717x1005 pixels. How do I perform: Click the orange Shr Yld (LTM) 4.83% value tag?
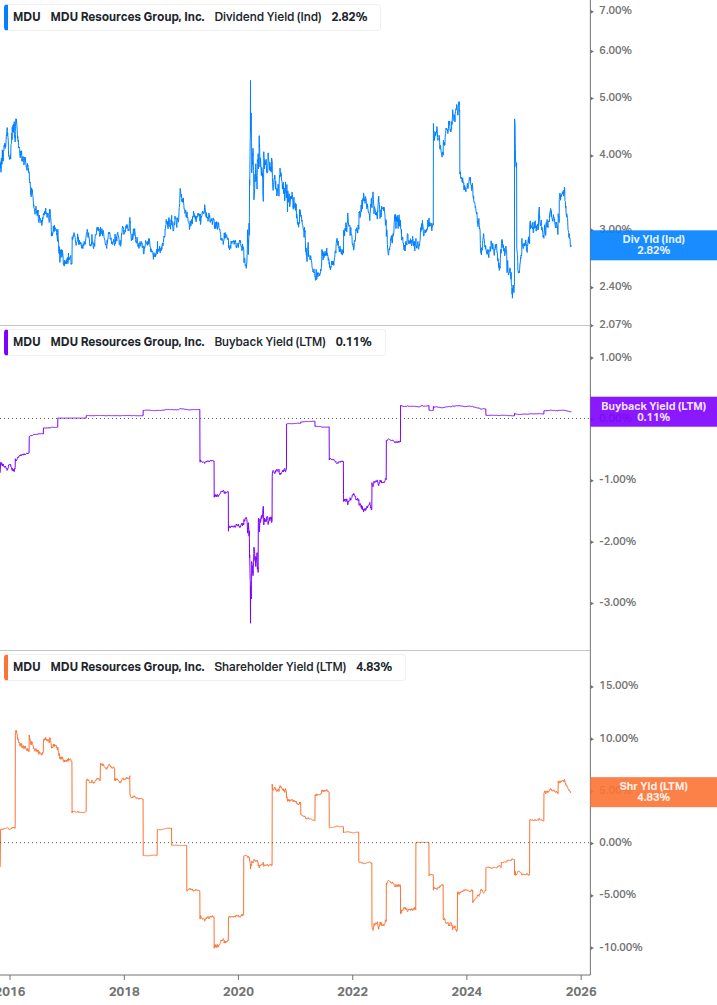pos(654,792)
